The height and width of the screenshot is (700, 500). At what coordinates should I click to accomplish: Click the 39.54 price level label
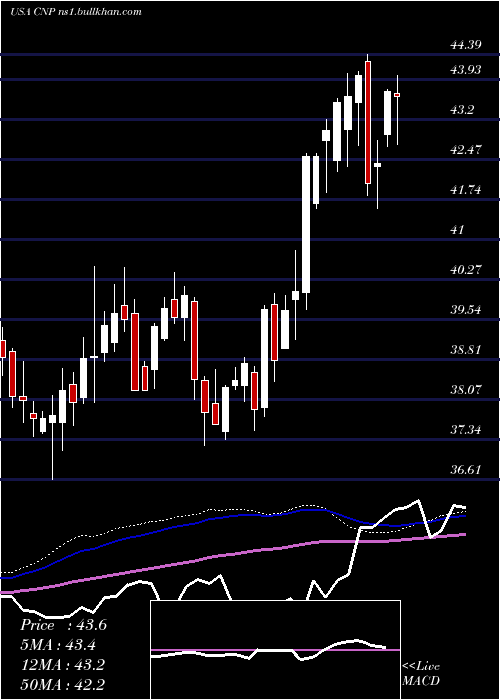click(466, 309)
